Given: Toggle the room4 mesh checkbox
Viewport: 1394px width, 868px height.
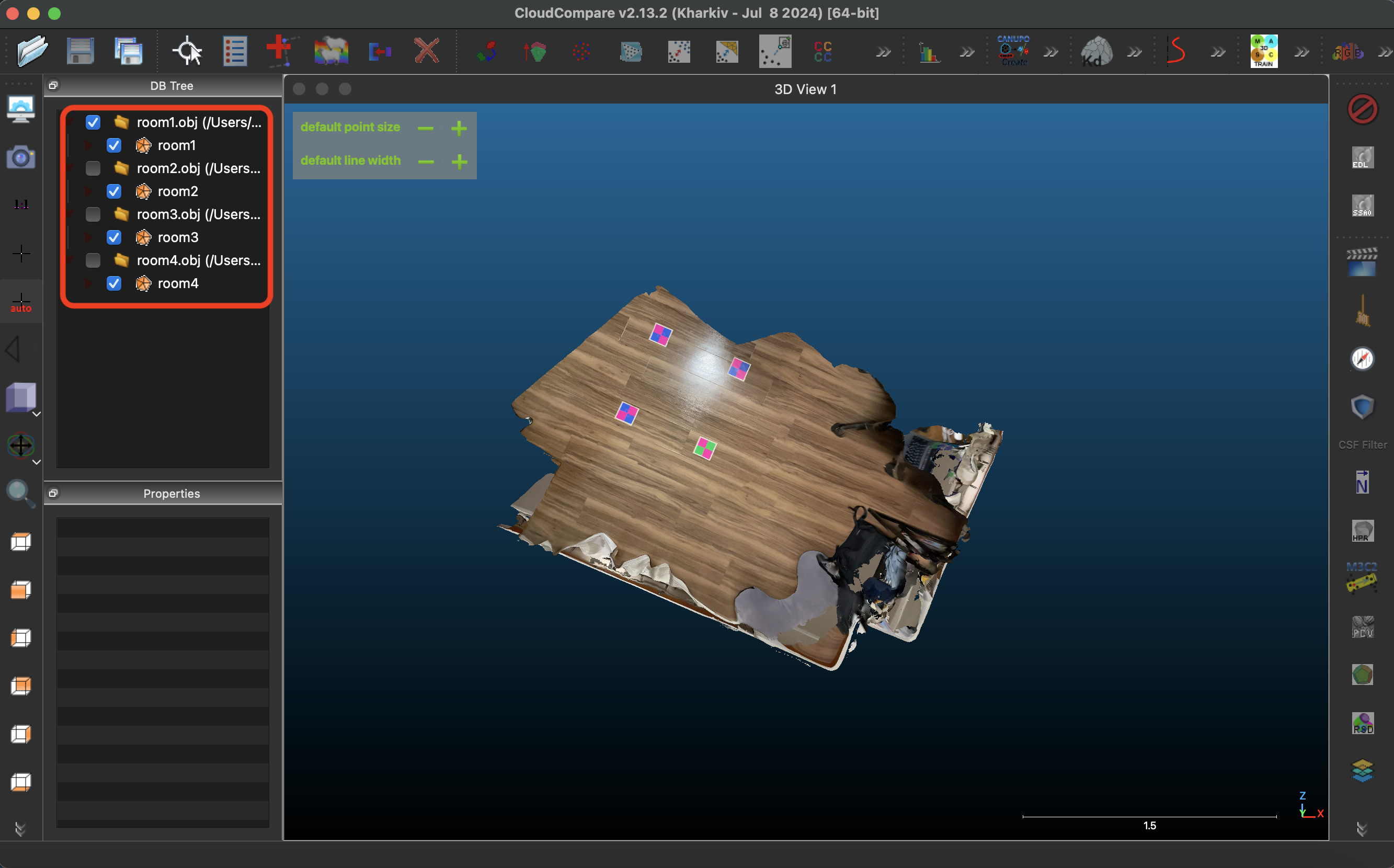Looking at the screenshot, I should (x=114, y=283).
